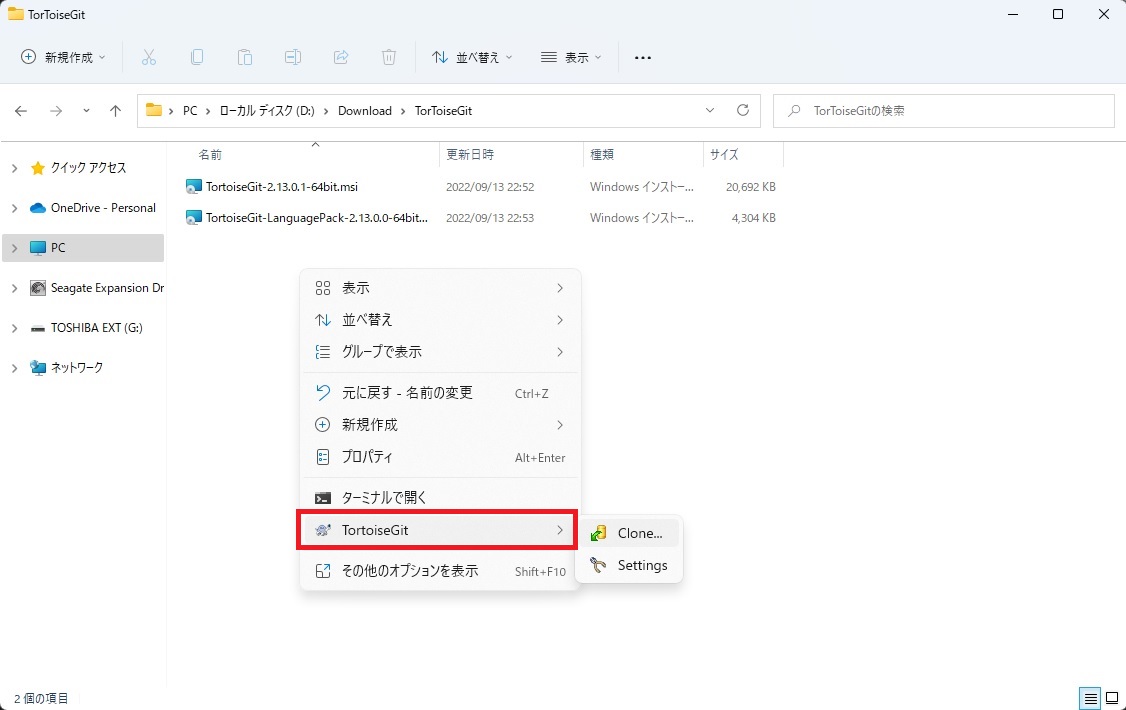Go back with the left arrow
The height and width of the screenshot is (710, 1126).
tap(21, 111)
